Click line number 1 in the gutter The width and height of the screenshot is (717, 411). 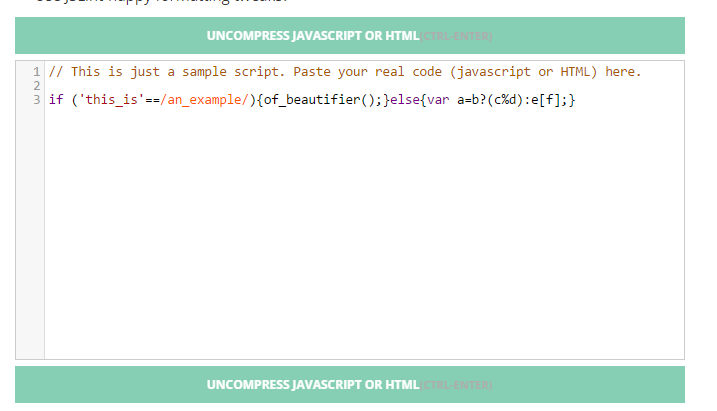(x=37, y=72)
